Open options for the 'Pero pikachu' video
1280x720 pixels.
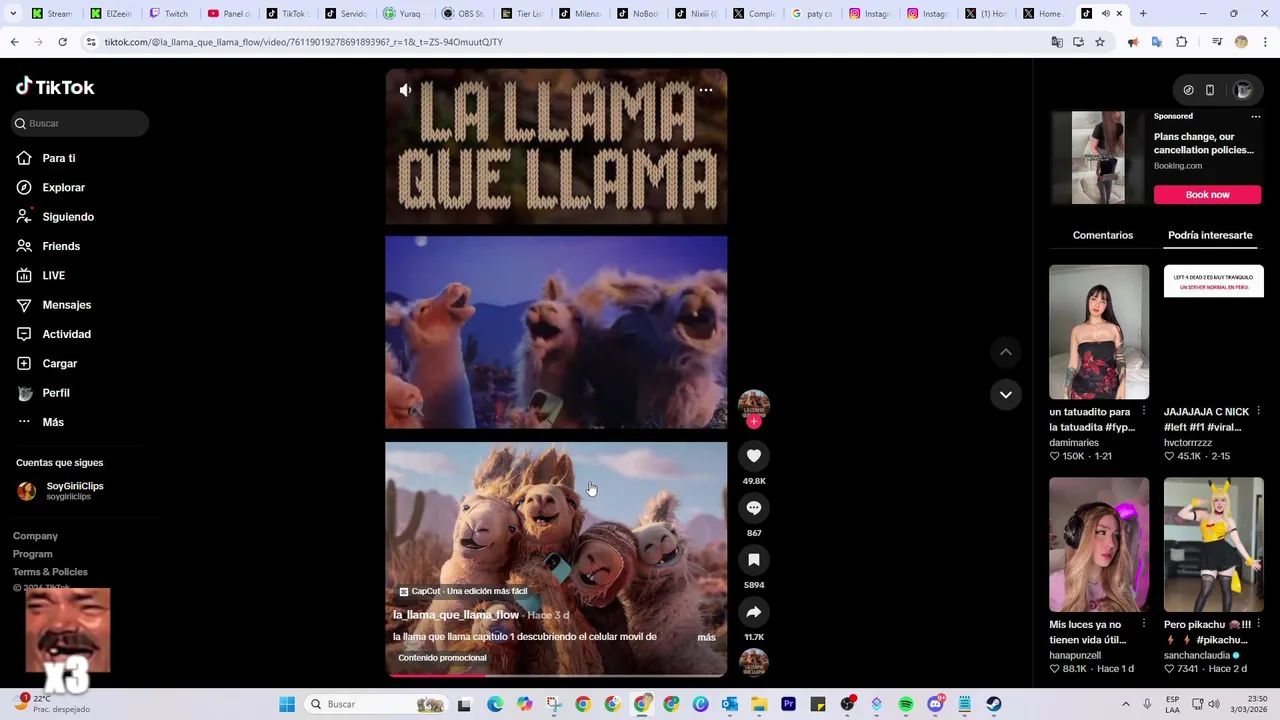[1258, 624]
